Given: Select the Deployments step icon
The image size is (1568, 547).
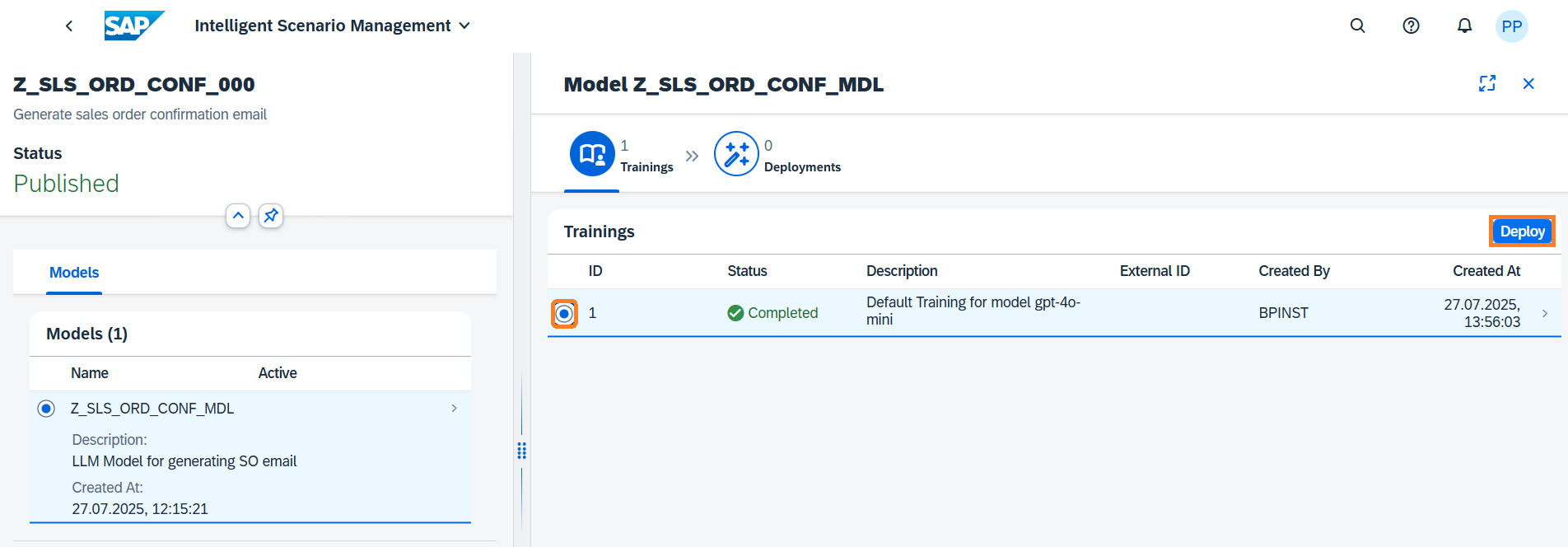Looking at the screenshot, I should coord(735,154).
